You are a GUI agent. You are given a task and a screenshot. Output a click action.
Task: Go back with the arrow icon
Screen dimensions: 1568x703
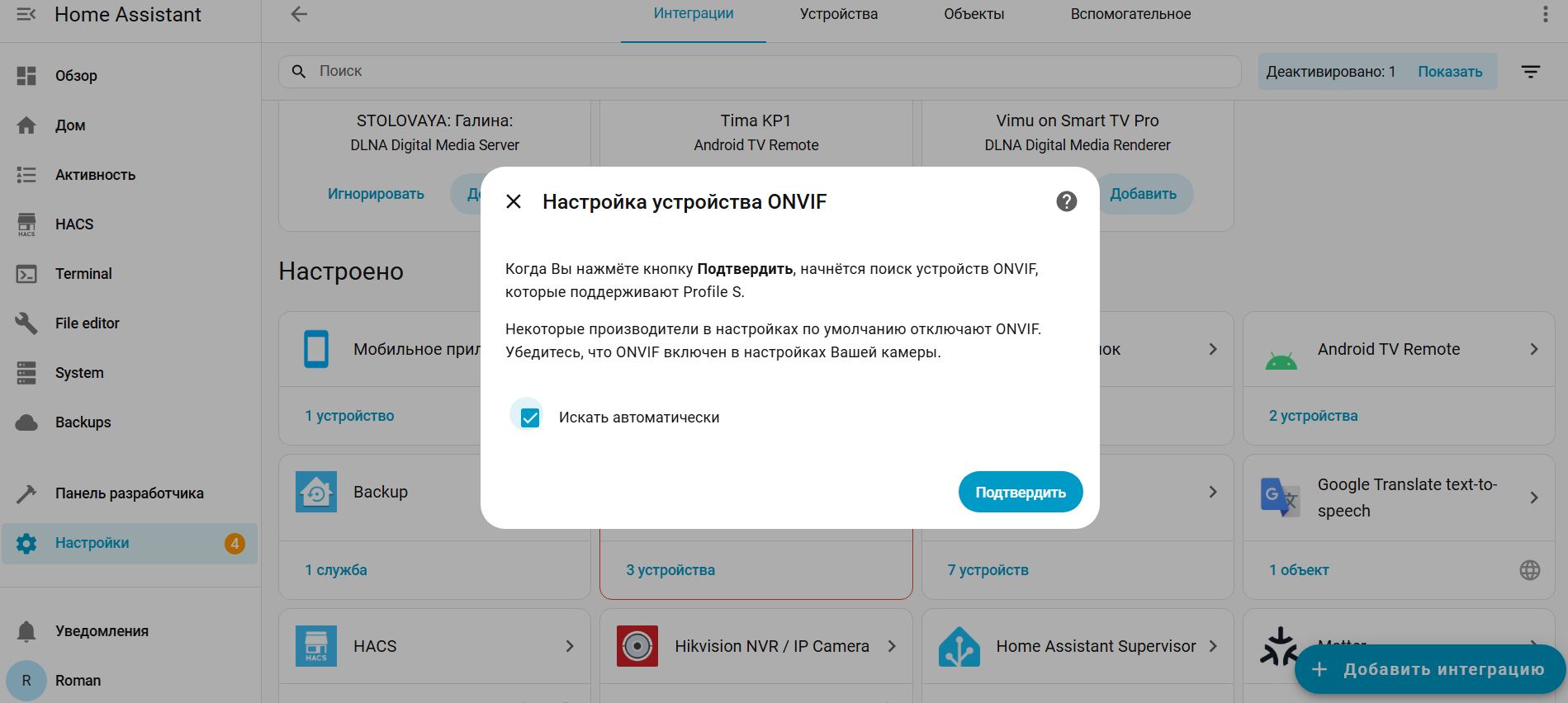point(299,14)
